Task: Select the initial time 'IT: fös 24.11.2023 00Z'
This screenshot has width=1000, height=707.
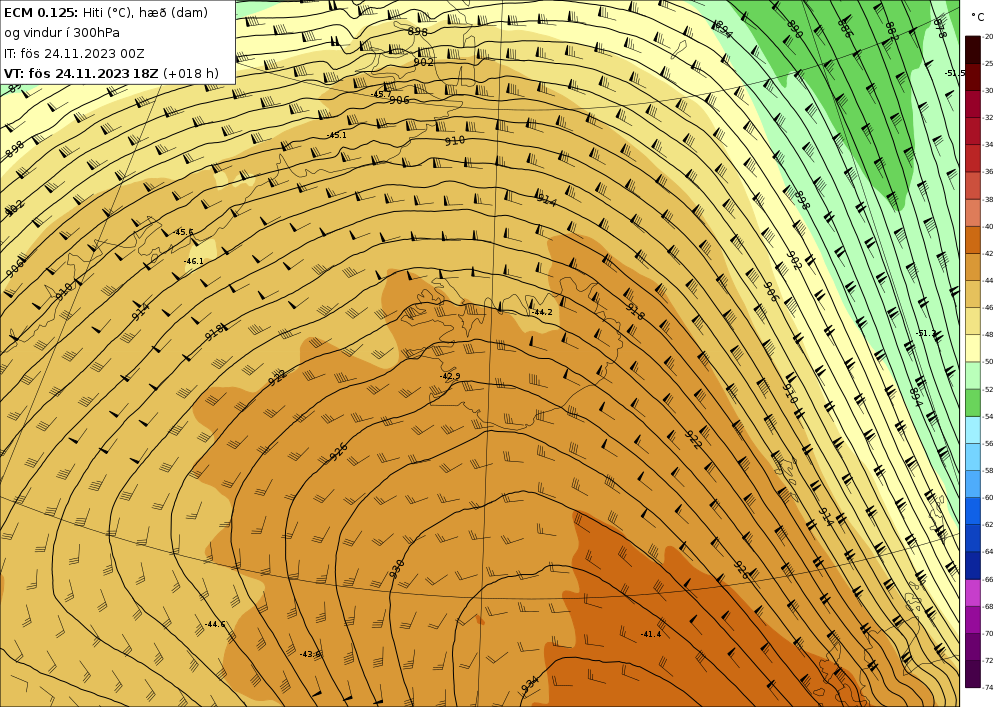Action: (x=74, y=54)
